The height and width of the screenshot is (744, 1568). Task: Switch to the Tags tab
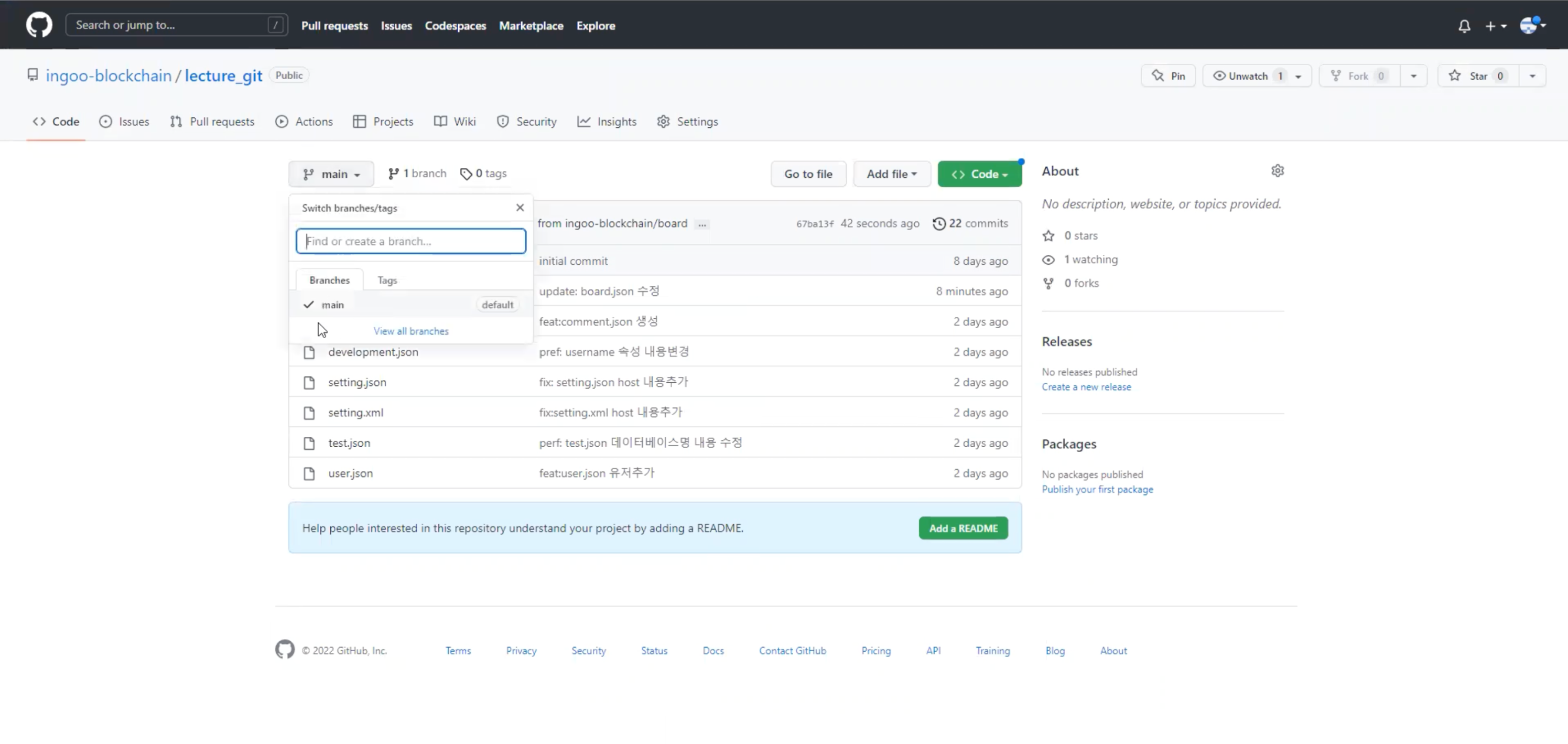pos(386,280)
